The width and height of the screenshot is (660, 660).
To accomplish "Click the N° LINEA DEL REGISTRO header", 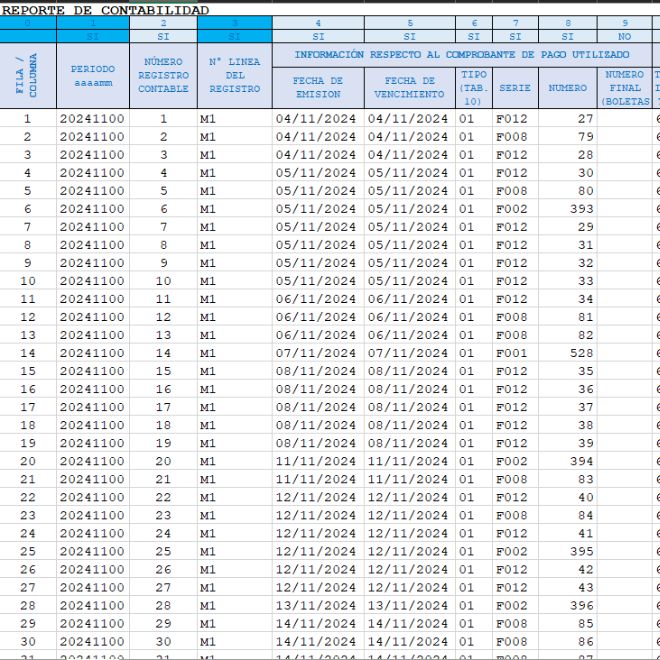I will 234,76.
